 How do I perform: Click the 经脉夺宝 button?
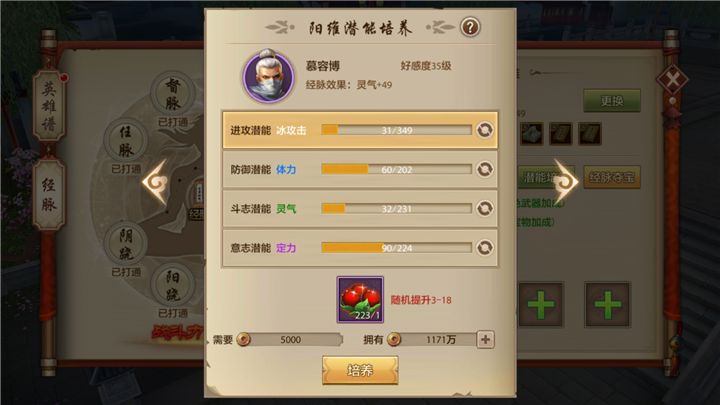612,177
